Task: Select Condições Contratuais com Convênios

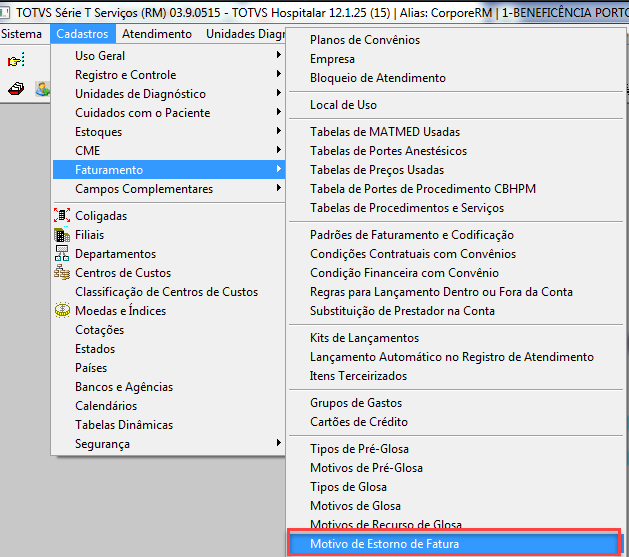Action: [456, 254]
